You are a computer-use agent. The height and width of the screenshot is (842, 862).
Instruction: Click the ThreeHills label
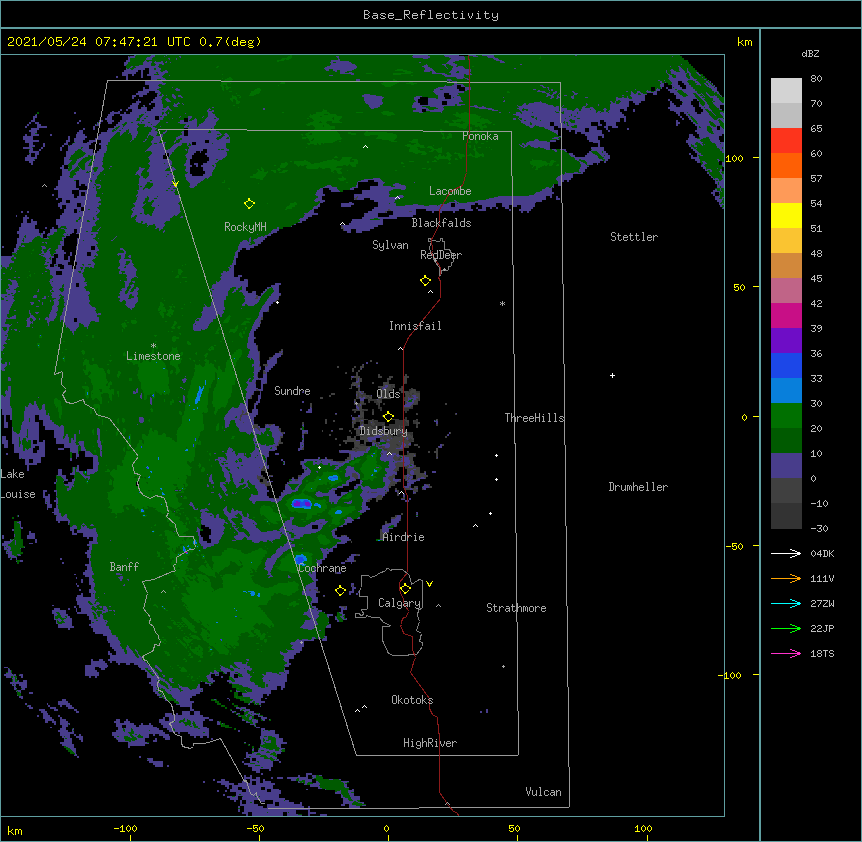pyautogui.click(x=534, y=418)
